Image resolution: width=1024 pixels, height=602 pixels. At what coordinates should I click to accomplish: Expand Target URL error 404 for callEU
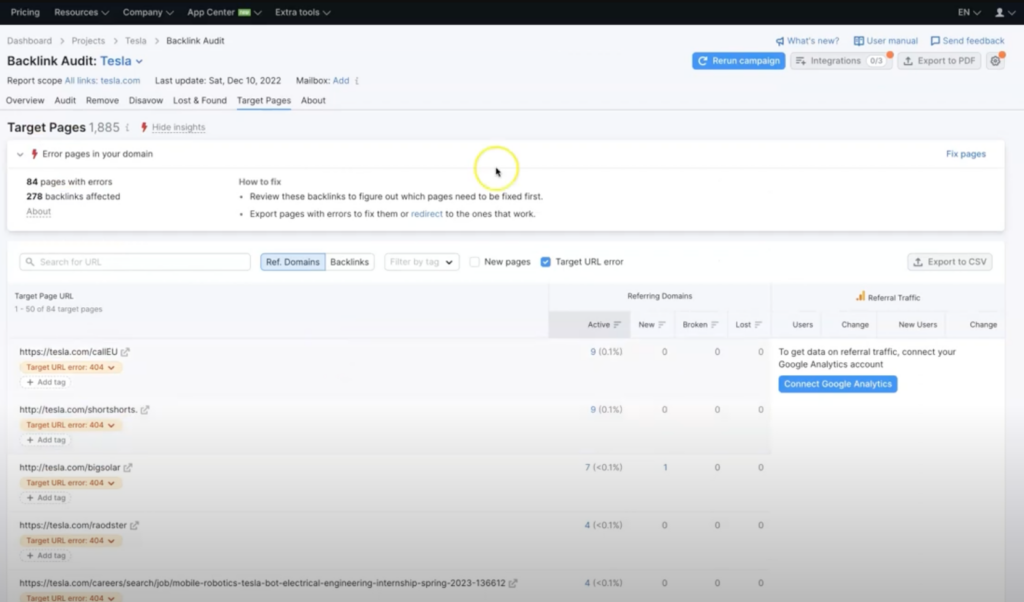pyautogui.click(x=70, y=367)
